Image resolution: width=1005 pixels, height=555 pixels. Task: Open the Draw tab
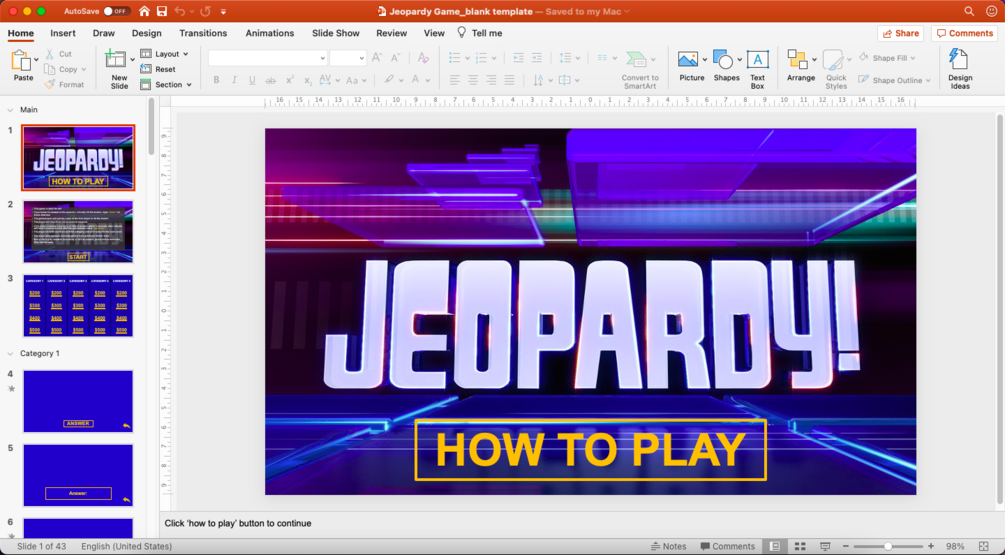coord(104,33)
